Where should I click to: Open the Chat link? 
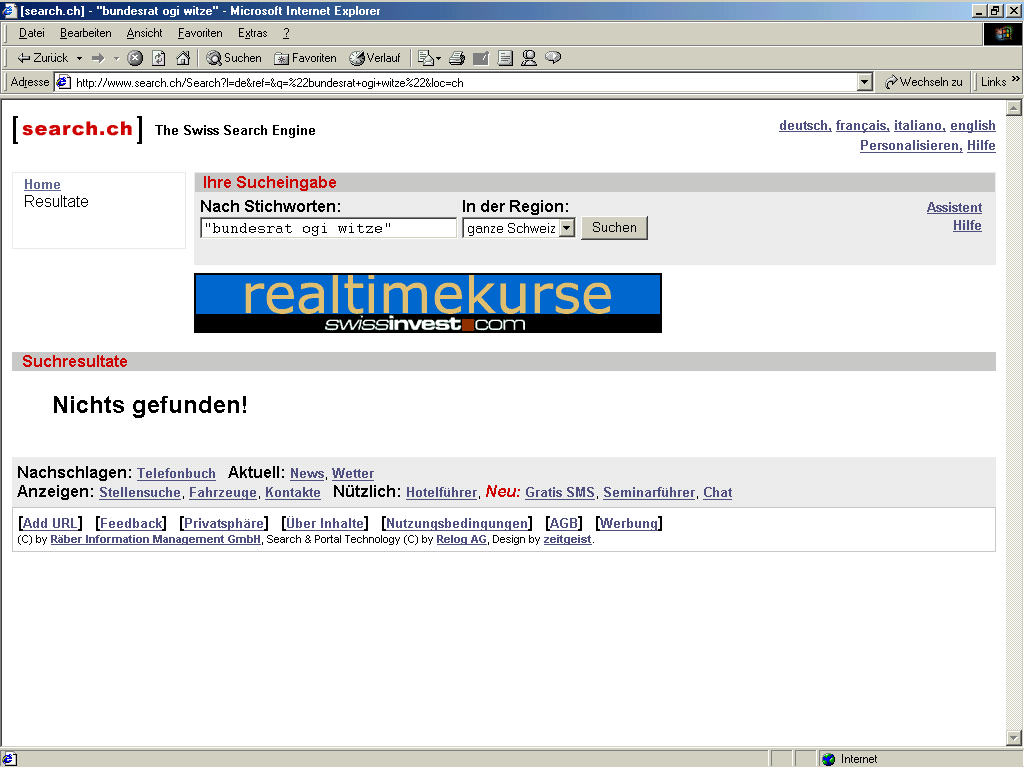[x=718, y=492]
